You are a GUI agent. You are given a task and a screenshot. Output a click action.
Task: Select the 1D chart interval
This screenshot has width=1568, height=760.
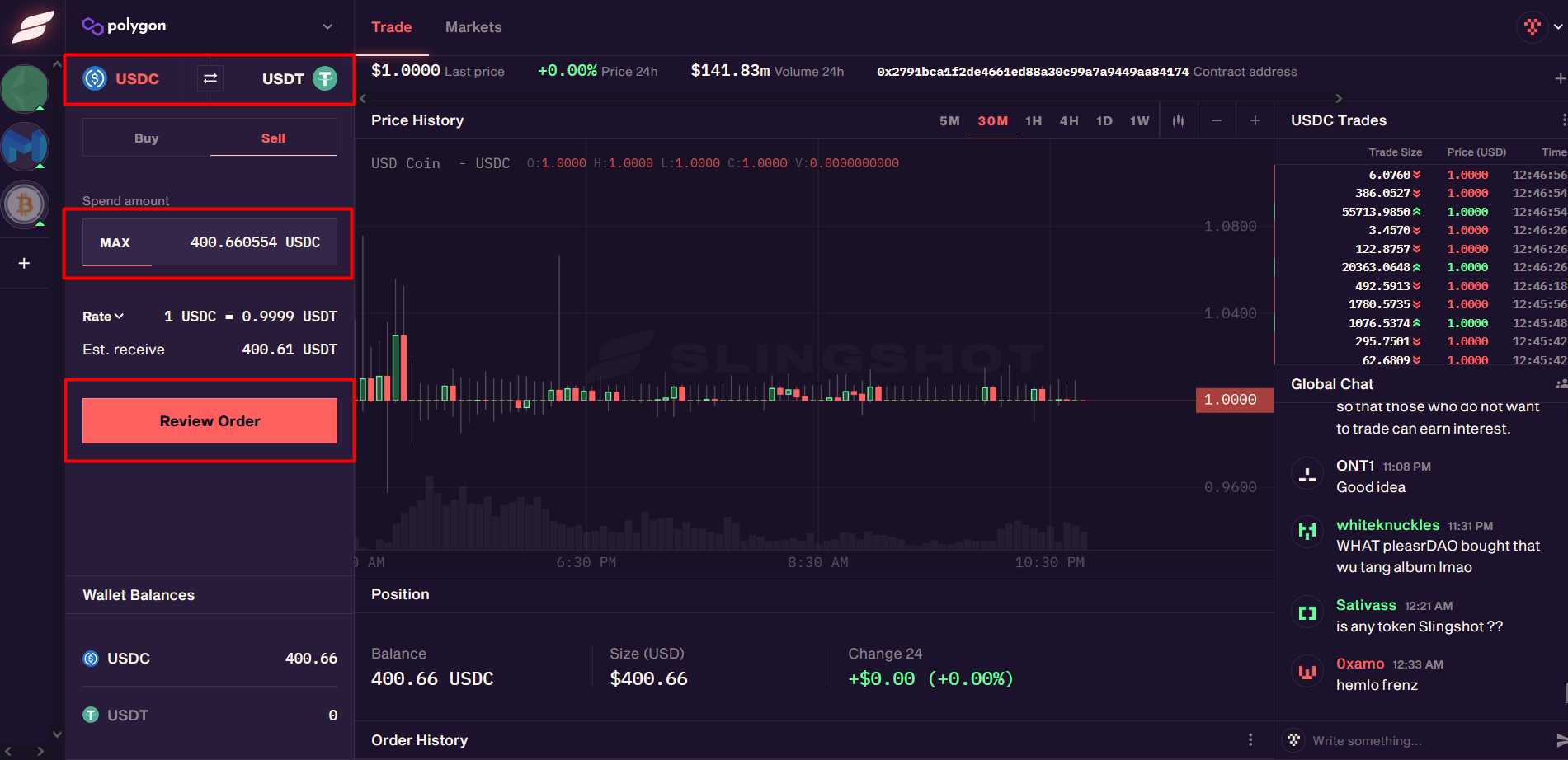pos(1104,120)
